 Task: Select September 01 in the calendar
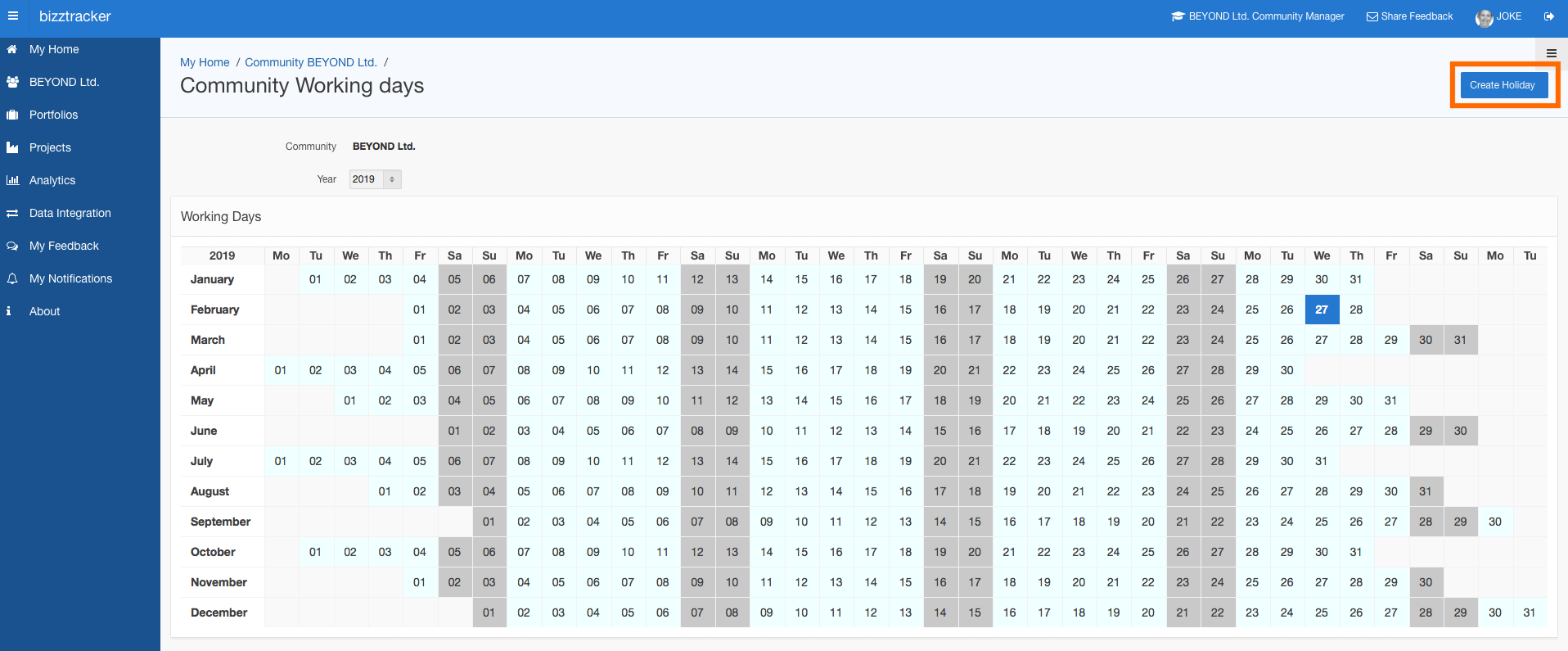pos(489,522)
